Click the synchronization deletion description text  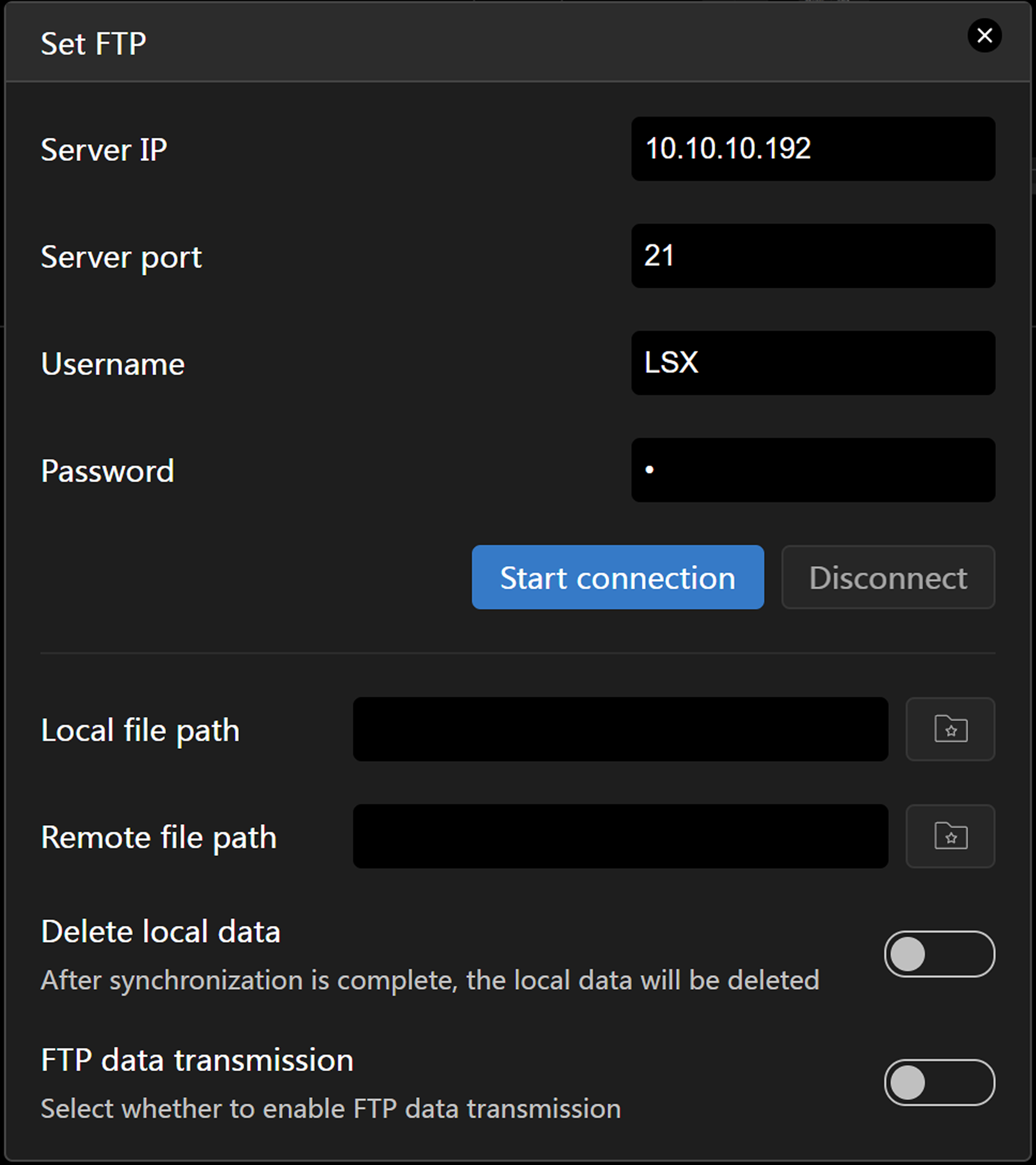click(430, 980)
